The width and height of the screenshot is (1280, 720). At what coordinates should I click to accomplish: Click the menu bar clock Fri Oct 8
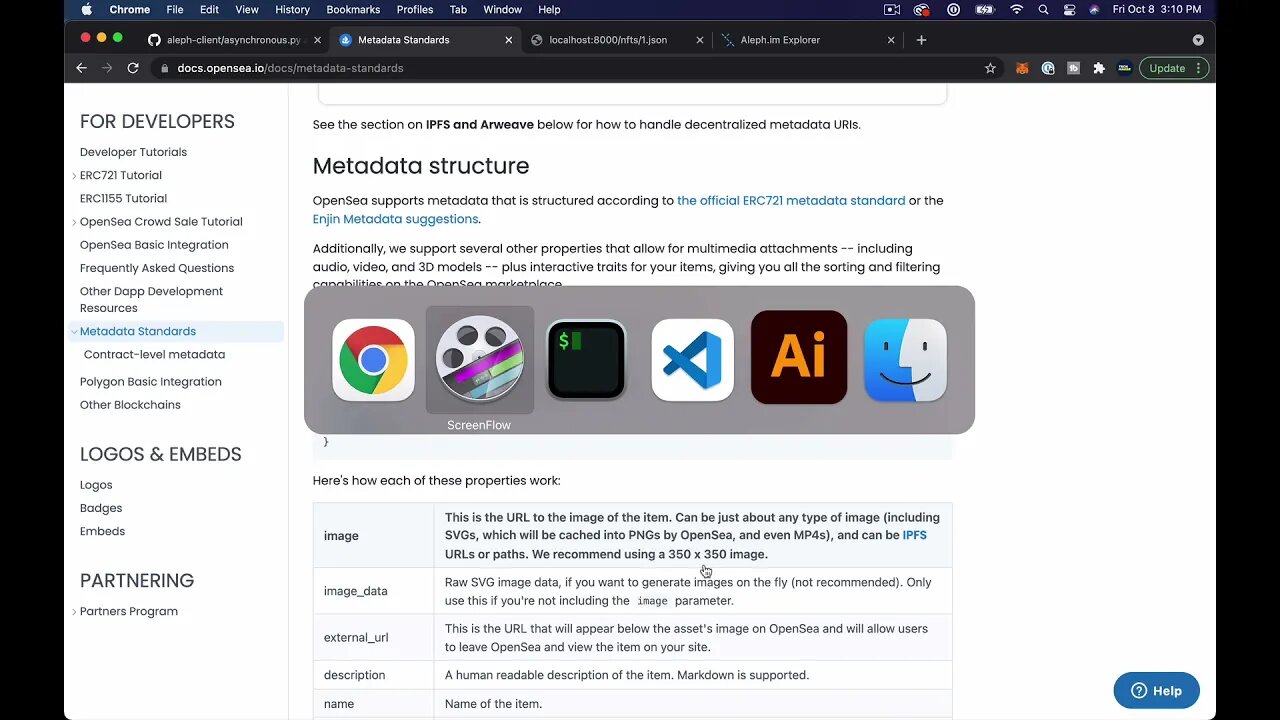[x=1157, y=9]
